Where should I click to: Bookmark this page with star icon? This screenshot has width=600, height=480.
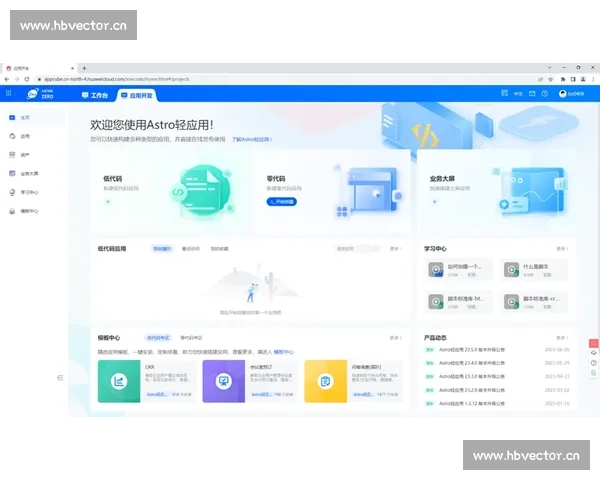[551, 79]
